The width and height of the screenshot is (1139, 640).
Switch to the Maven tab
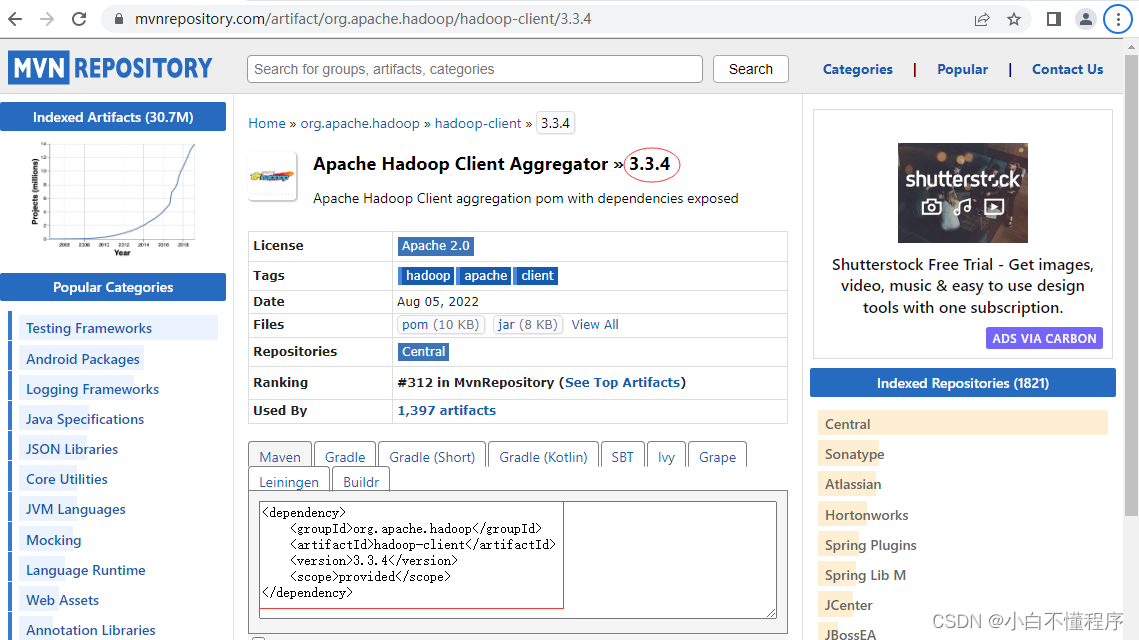click(280, 455)
